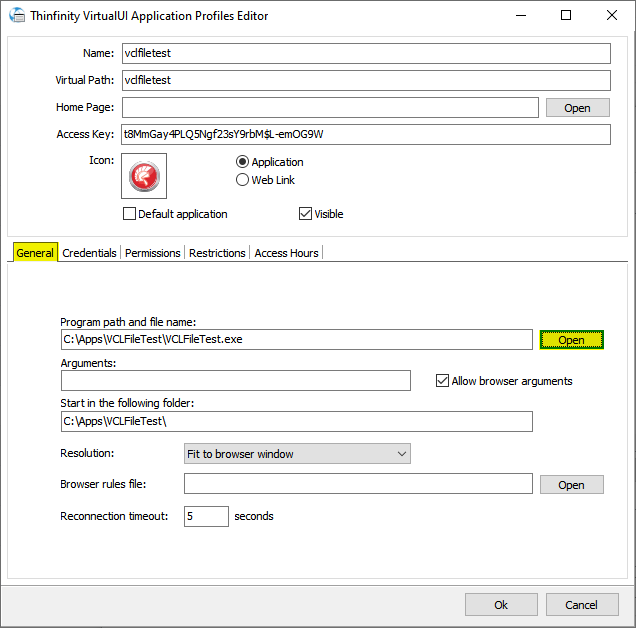The width and height of the screenshot is (636, 628).
Task: Open the Permissions tab
Action: 153,253
